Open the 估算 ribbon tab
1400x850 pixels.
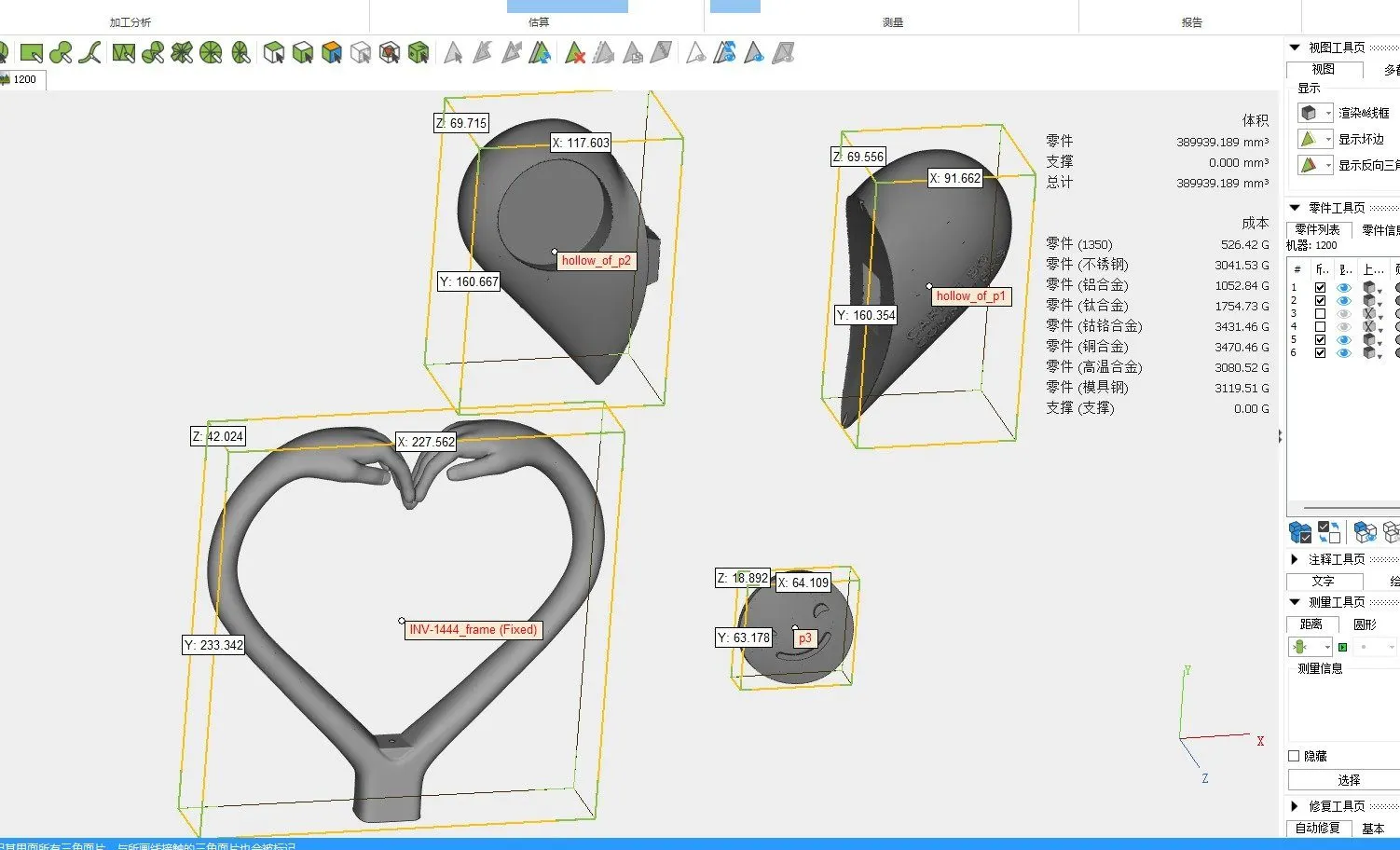(x=539, y=22)
